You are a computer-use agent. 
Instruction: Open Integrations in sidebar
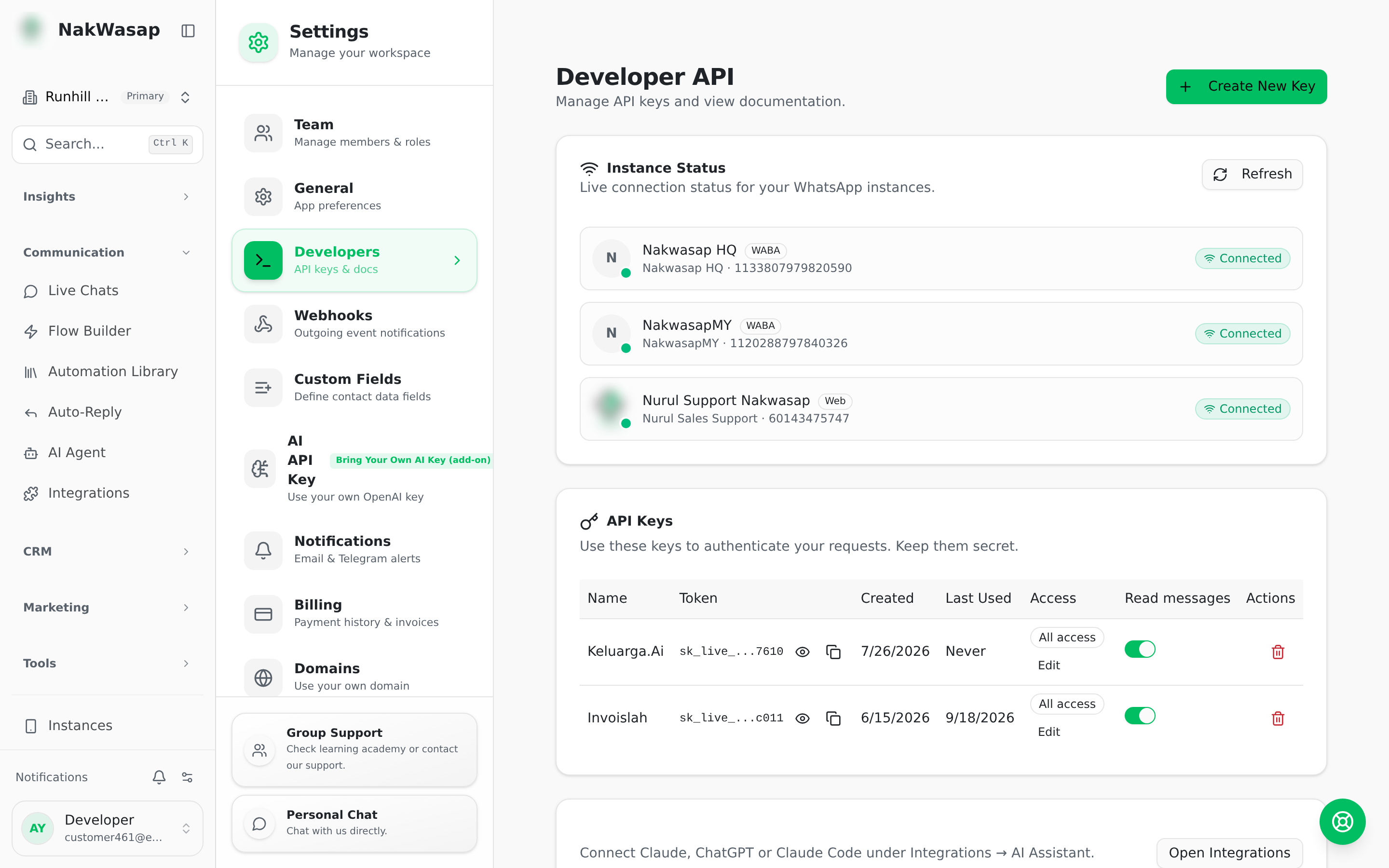108,493
